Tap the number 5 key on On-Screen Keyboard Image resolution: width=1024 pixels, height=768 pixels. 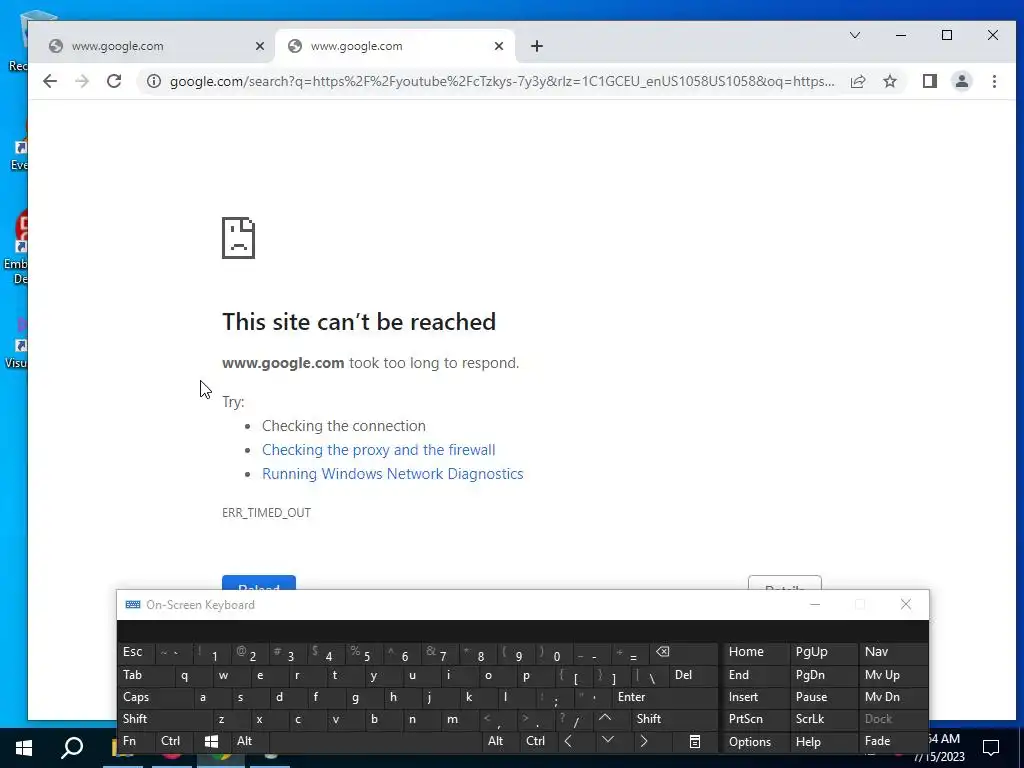[x=364, y=652]
